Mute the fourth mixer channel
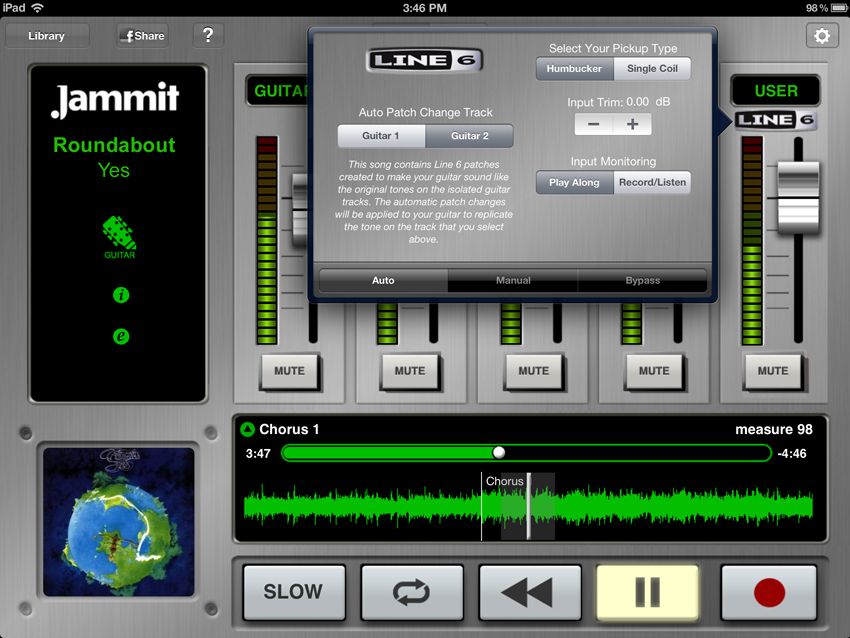The width and height of the screenshot is (850, 638). (654, 371)
